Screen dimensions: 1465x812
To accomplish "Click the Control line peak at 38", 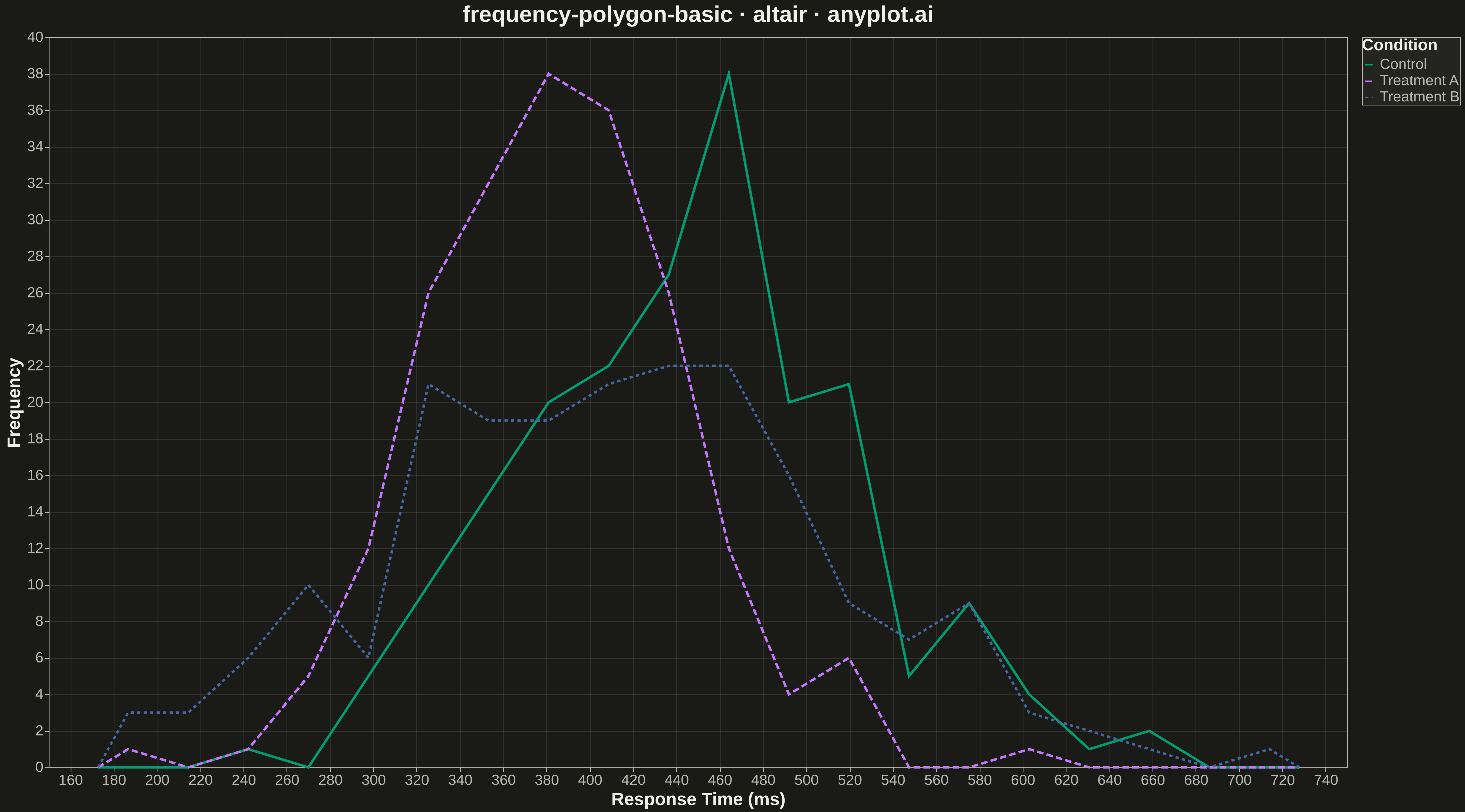I will pyautogui.click(x=729, y=74).
